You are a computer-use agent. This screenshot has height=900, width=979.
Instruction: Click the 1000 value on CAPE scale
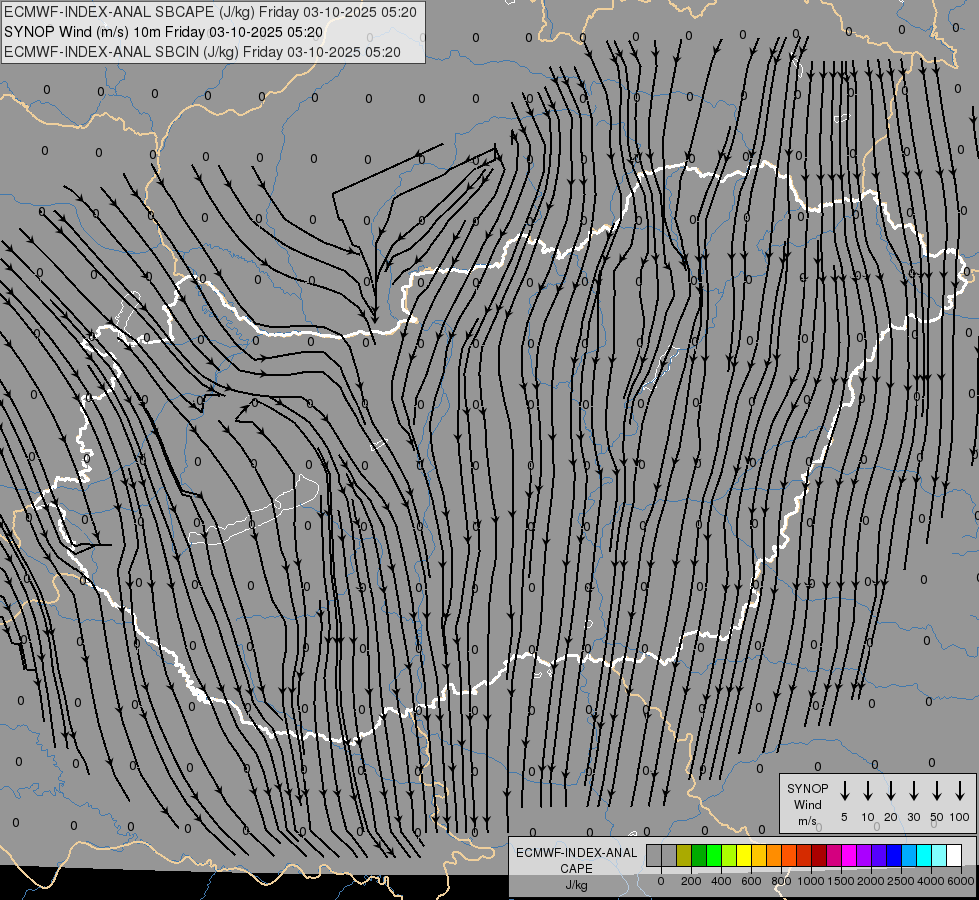click(811, 881)
